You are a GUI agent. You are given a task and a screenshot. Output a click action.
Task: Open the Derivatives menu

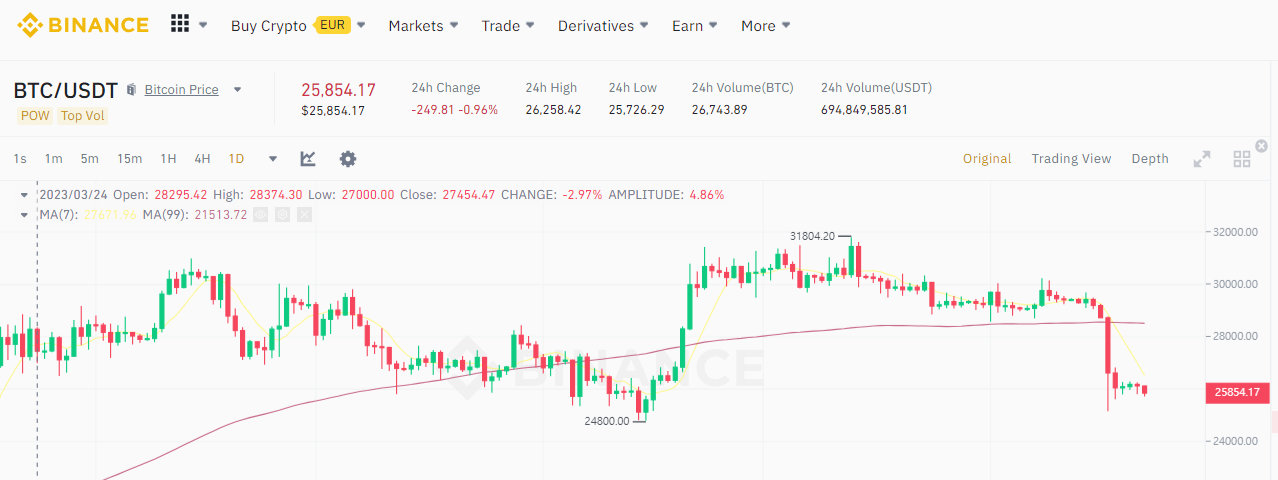coord(603,25)
